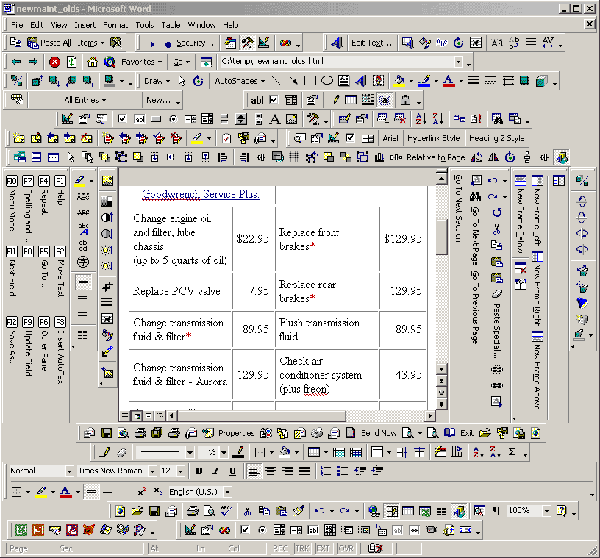Apply Superscript formatting
600x558 pixels.
(x=142, y=491)
